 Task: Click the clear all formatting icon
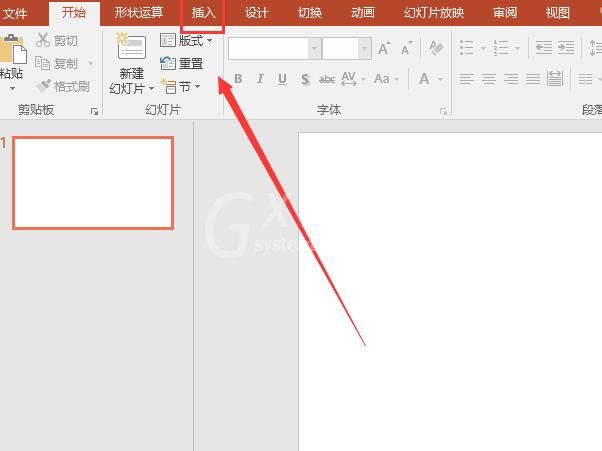436,48
